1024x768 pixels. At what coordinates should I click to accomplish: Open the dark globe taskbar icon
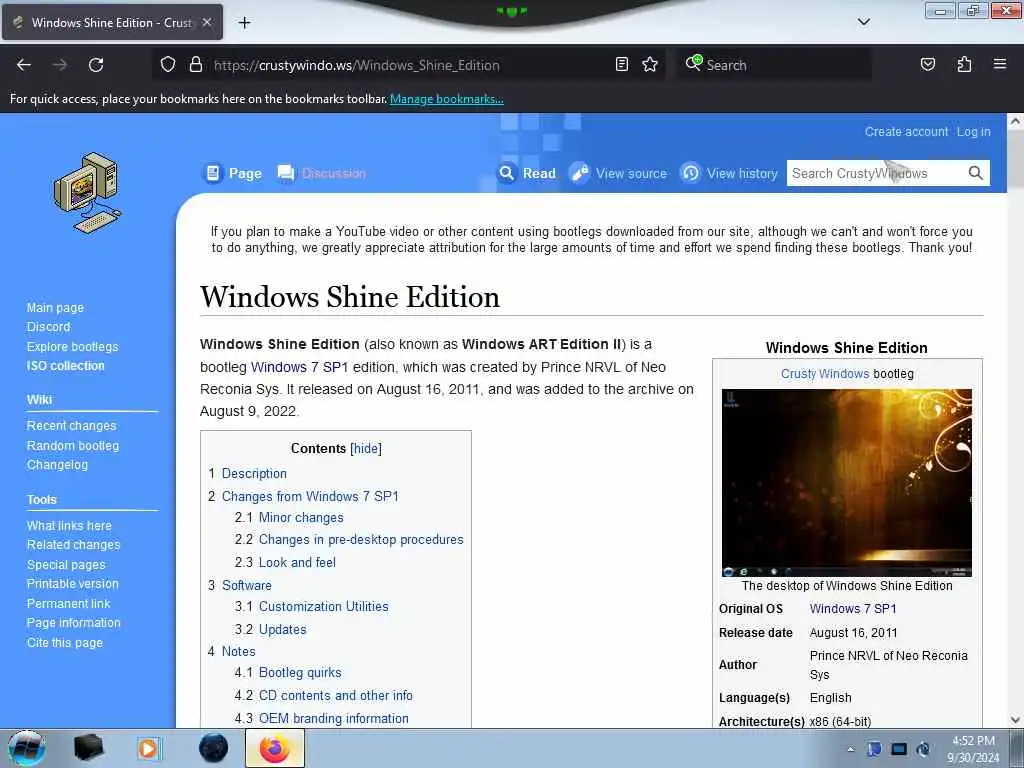[x=214, y=748]
